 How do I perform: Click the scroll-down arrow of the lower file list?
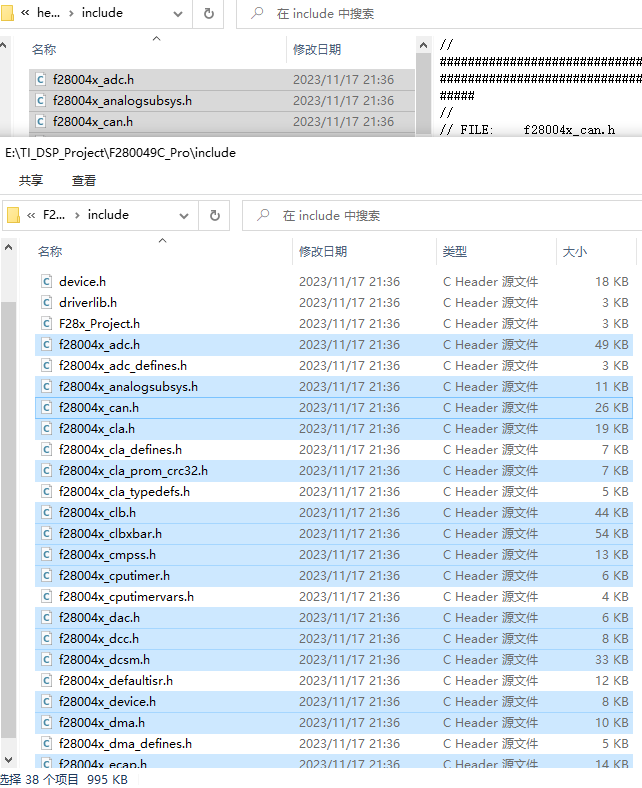pyautogui.click(x=8, y=759)
